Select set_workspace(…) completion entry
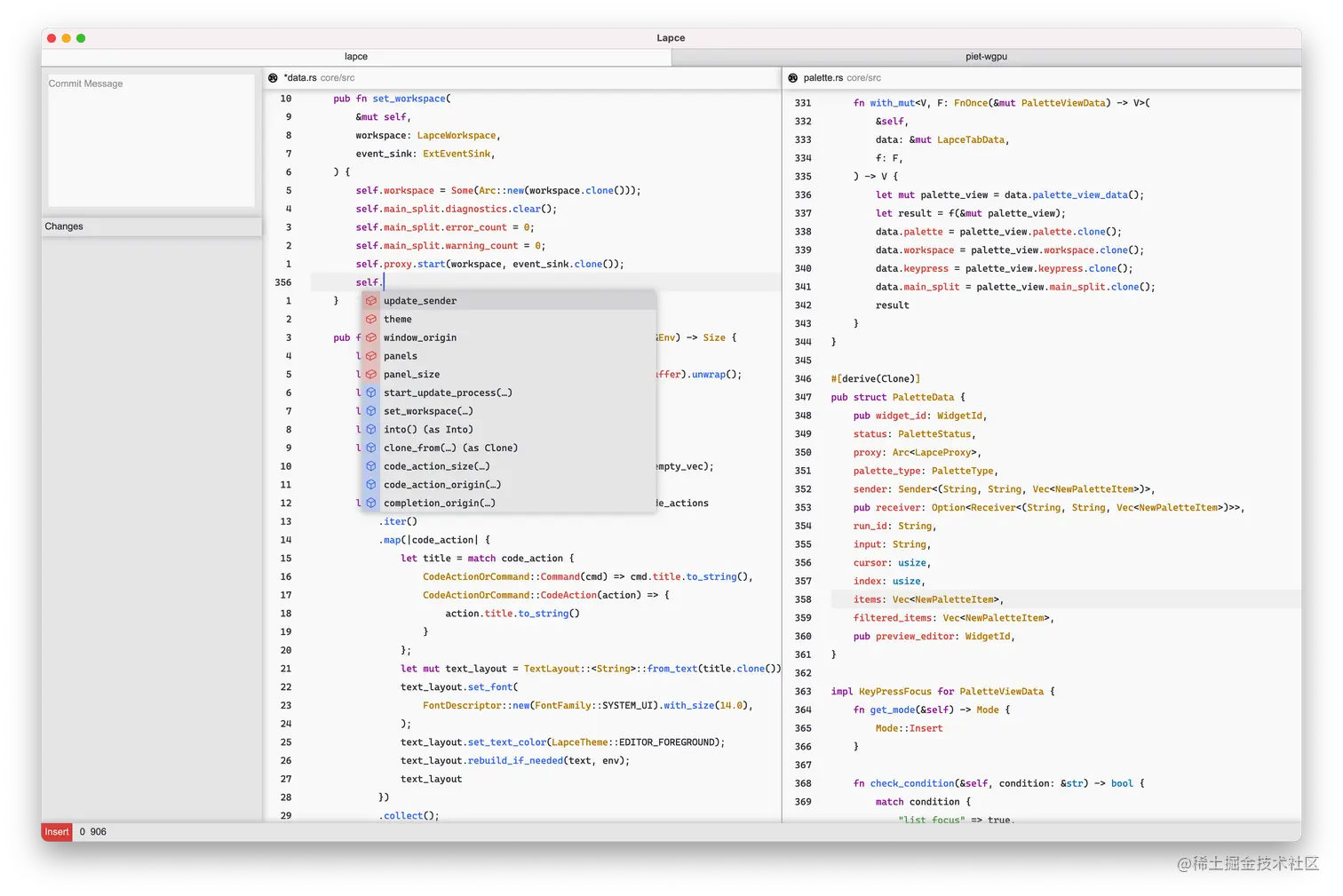This screenshot has width=1343, height=896. (x=509, y=411)
